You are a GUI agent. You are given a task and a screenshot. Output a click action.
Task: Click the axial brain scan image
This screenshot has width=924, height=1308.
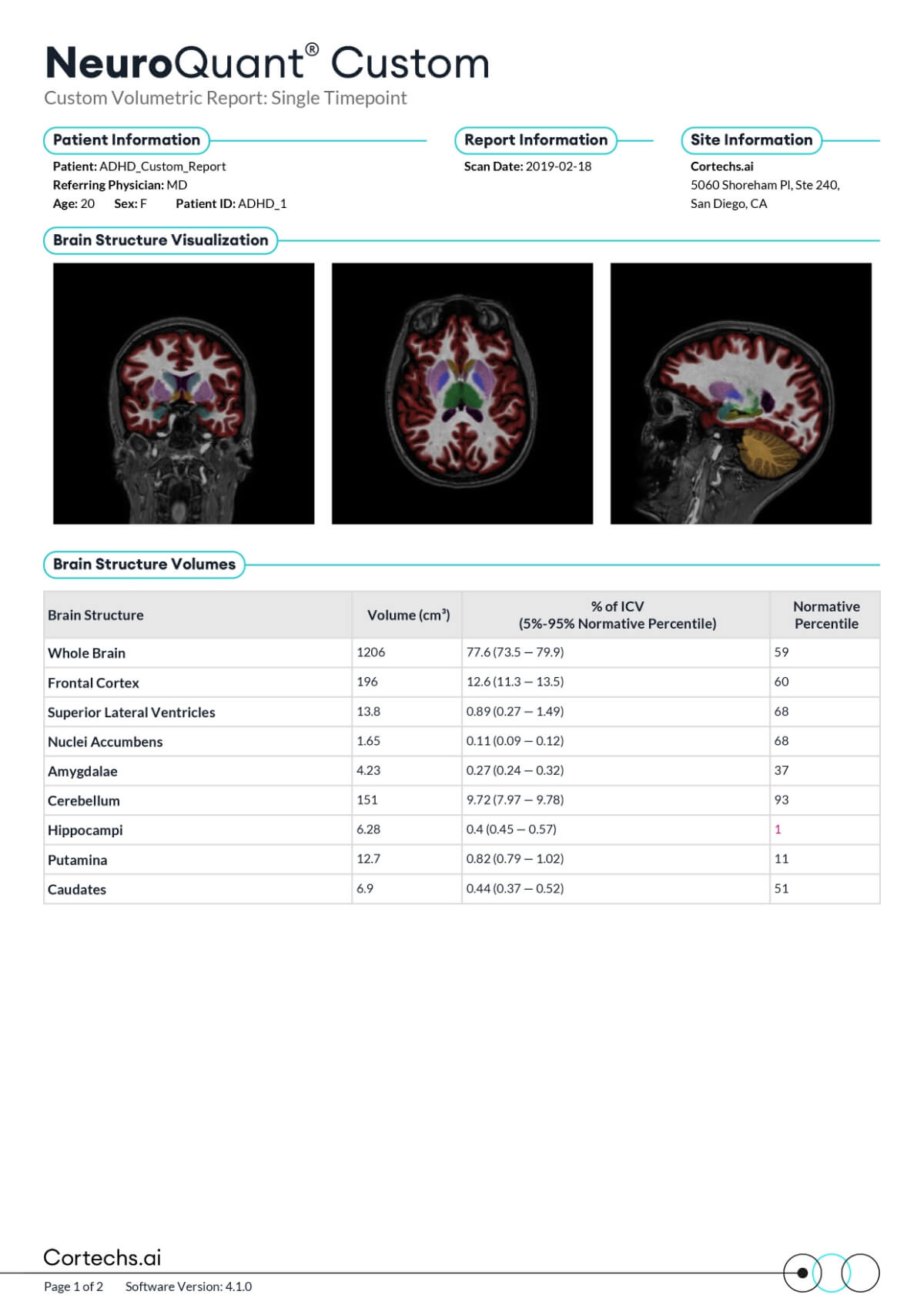click(x=462, y=394)
